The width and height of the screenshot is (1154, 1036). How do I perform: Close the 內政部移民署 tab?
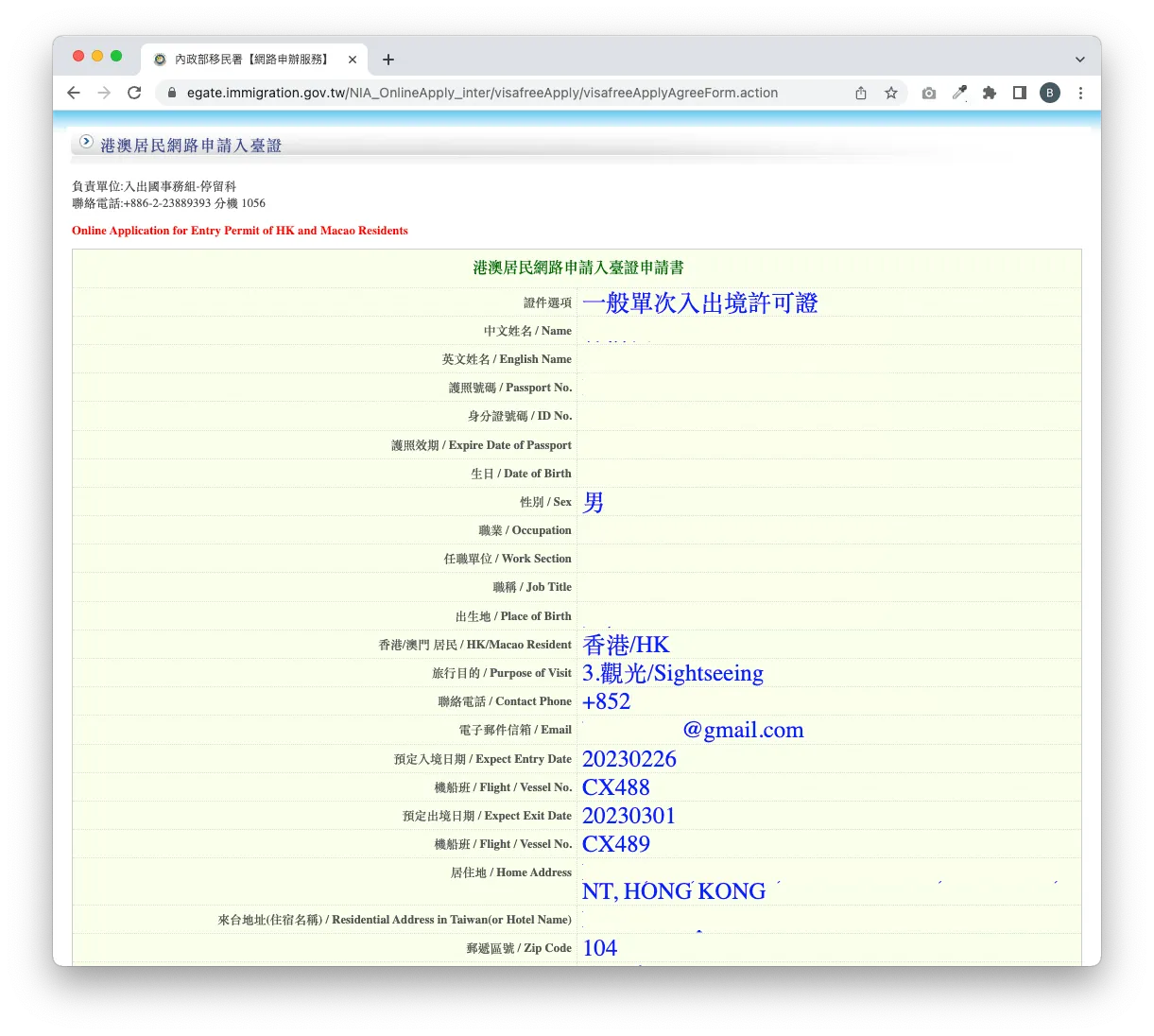coord(353,60)
